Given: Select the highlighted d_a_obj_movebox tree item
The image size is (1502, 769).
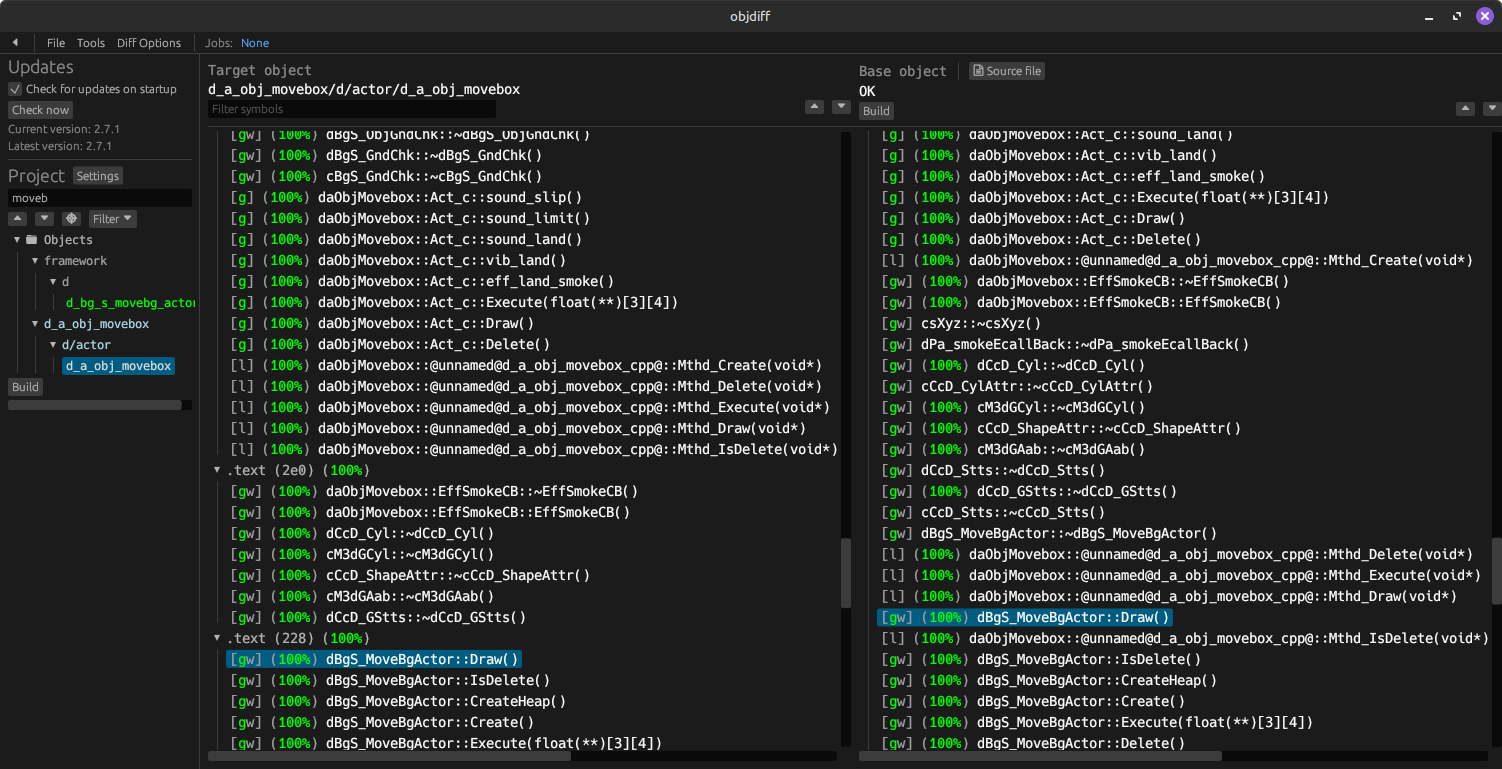Looking at the screenshot, I should point(119,366).
